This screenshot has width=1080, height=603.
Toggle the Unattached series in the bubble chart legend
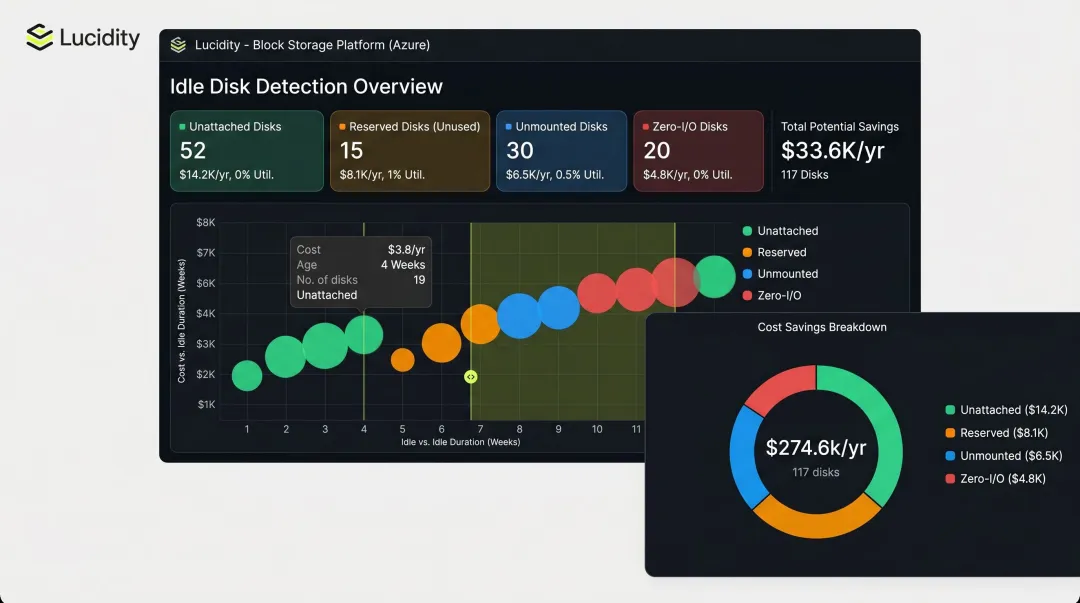coord(780,231)
